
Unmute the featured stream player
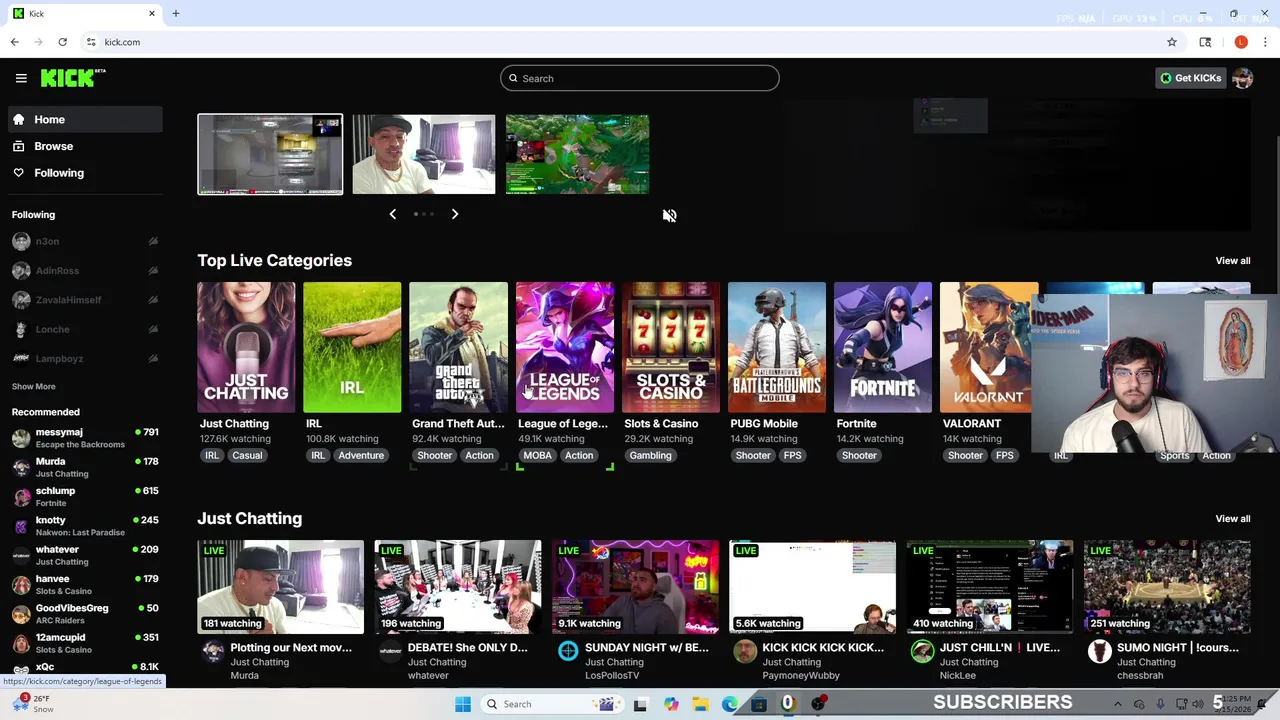click(669, 216)
